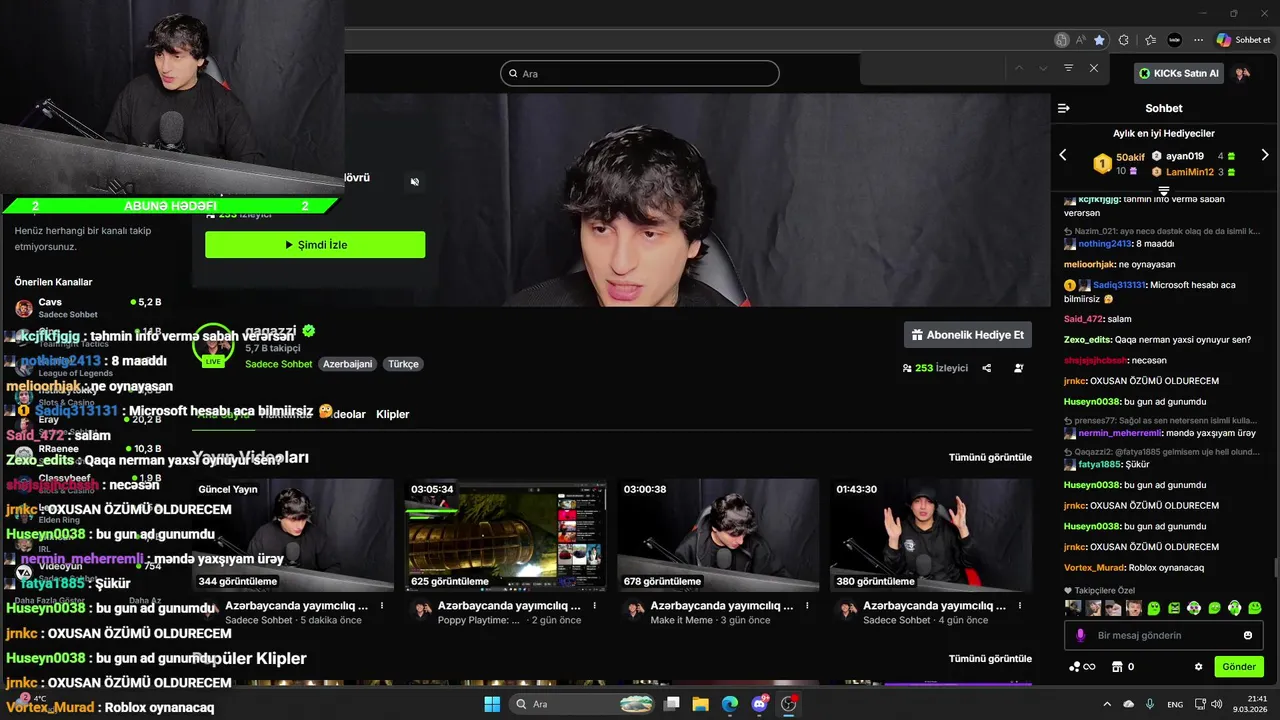The image size is (1280, 720).
Task: Click username Zexo_edits in chat panel
Action: 1088,340
